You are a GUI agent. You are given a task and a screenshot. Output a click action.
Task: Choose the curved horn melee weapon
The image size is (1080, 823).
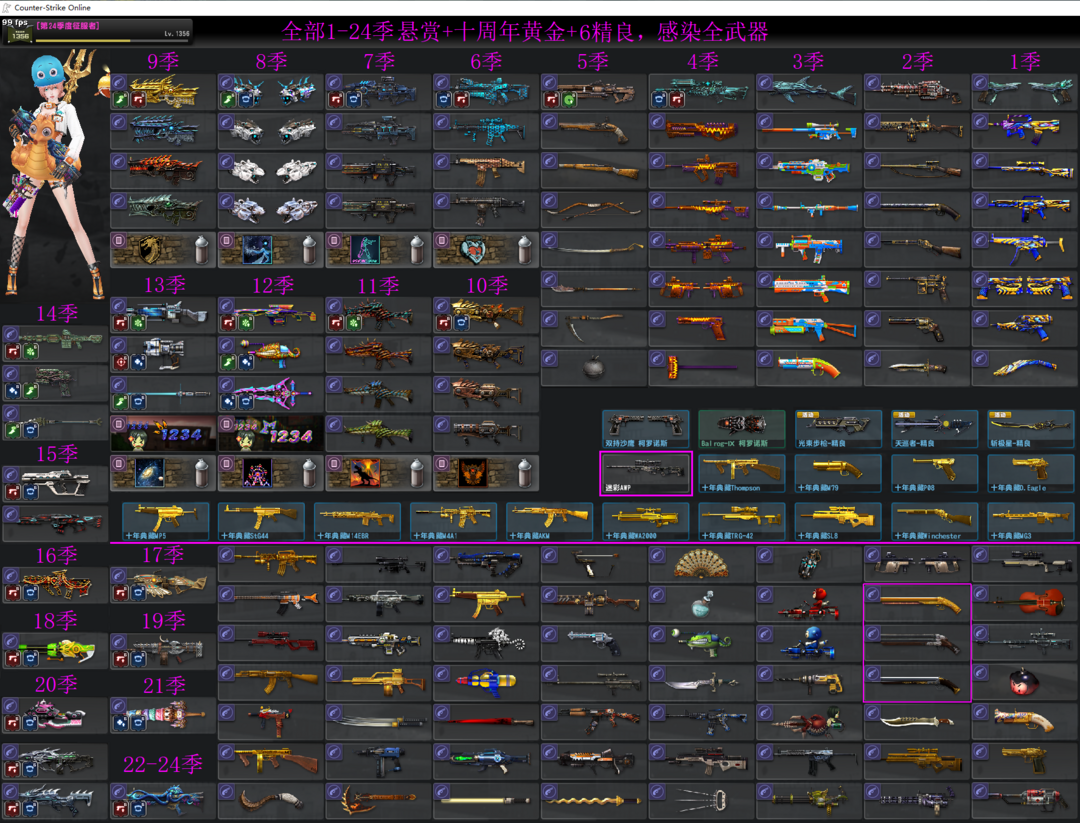271,801
